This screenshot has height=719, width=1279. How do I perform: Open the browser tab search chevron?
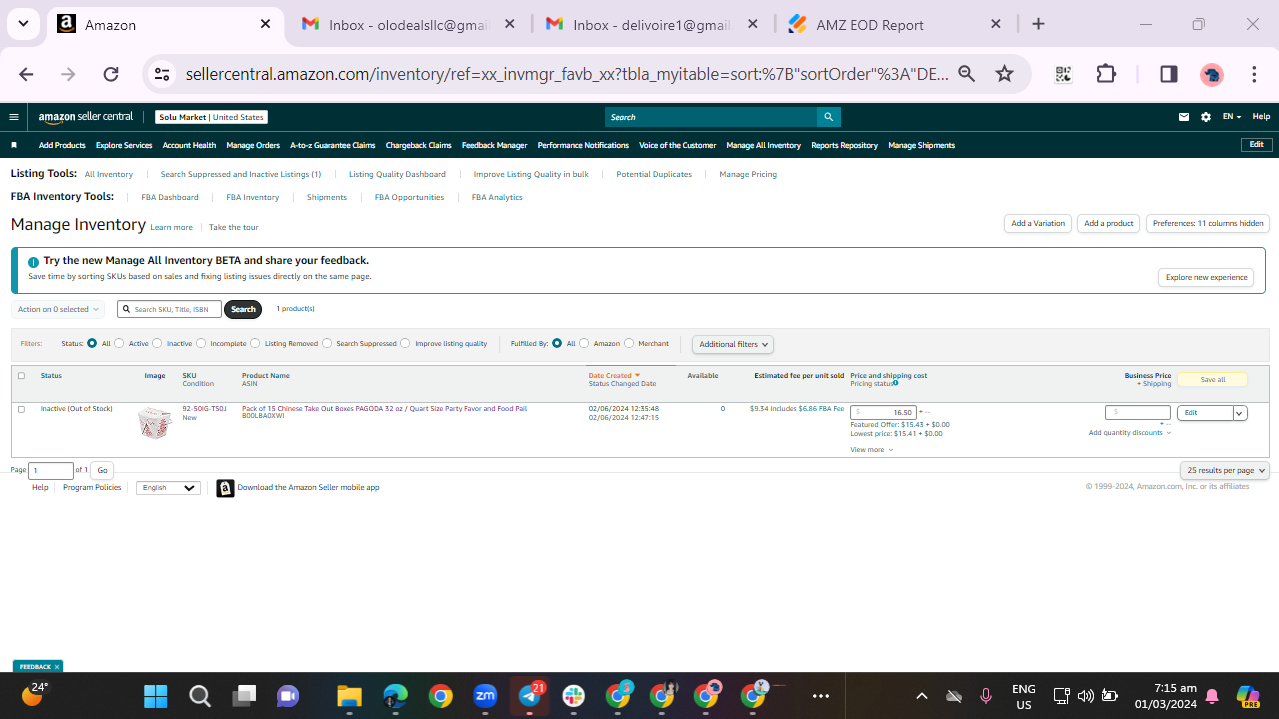pyautogui.click(x=22, y=24)
